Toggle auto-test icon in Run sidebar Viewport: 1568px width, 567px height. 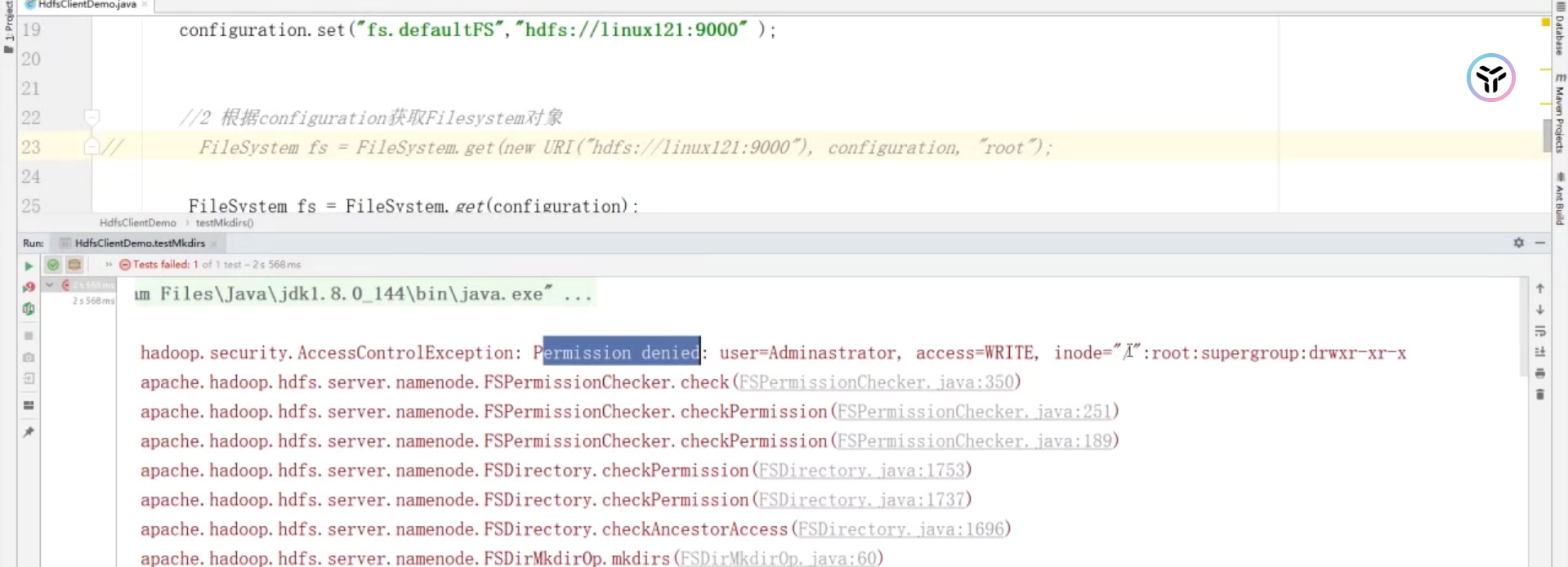(x=29, y=309)
